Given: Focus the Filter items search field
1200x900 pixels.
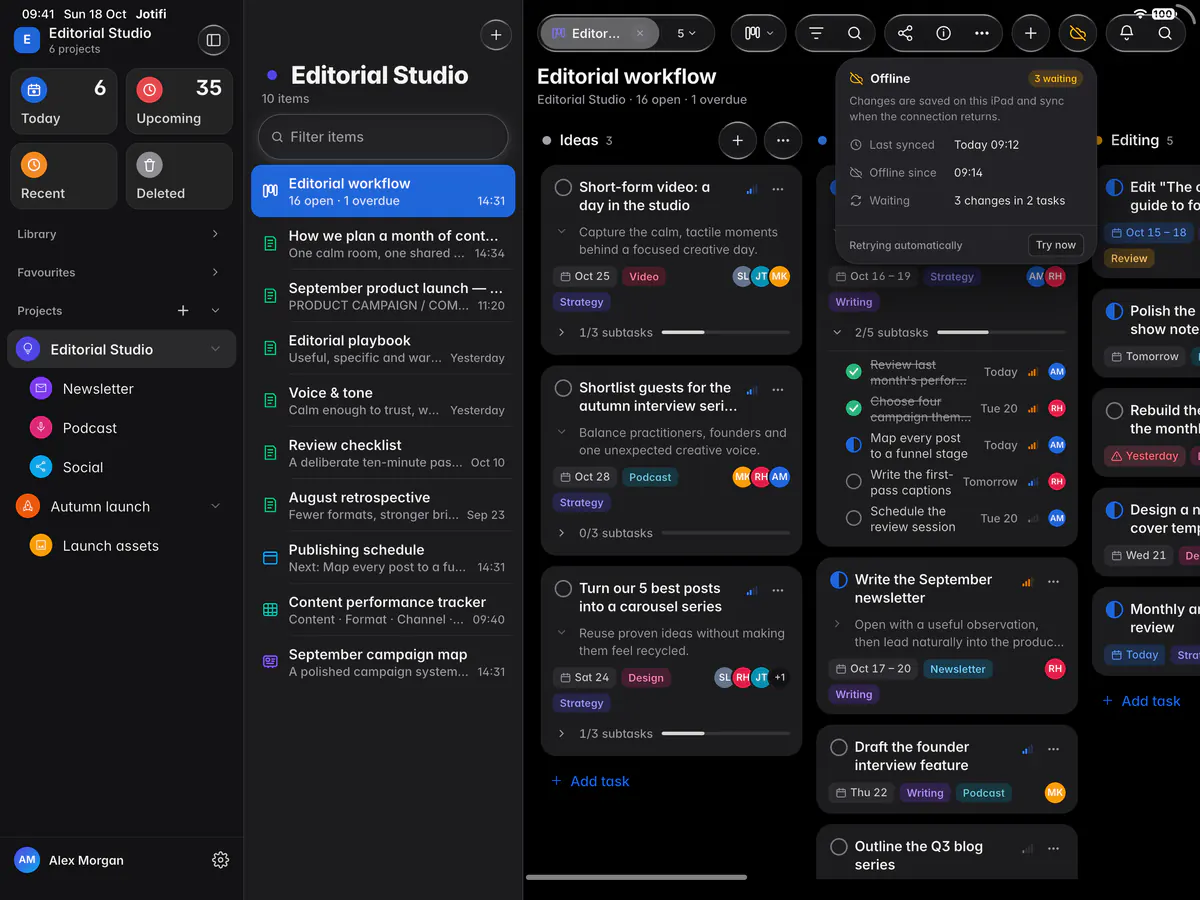Looking at the screenshot, I should tap(383, 137).
